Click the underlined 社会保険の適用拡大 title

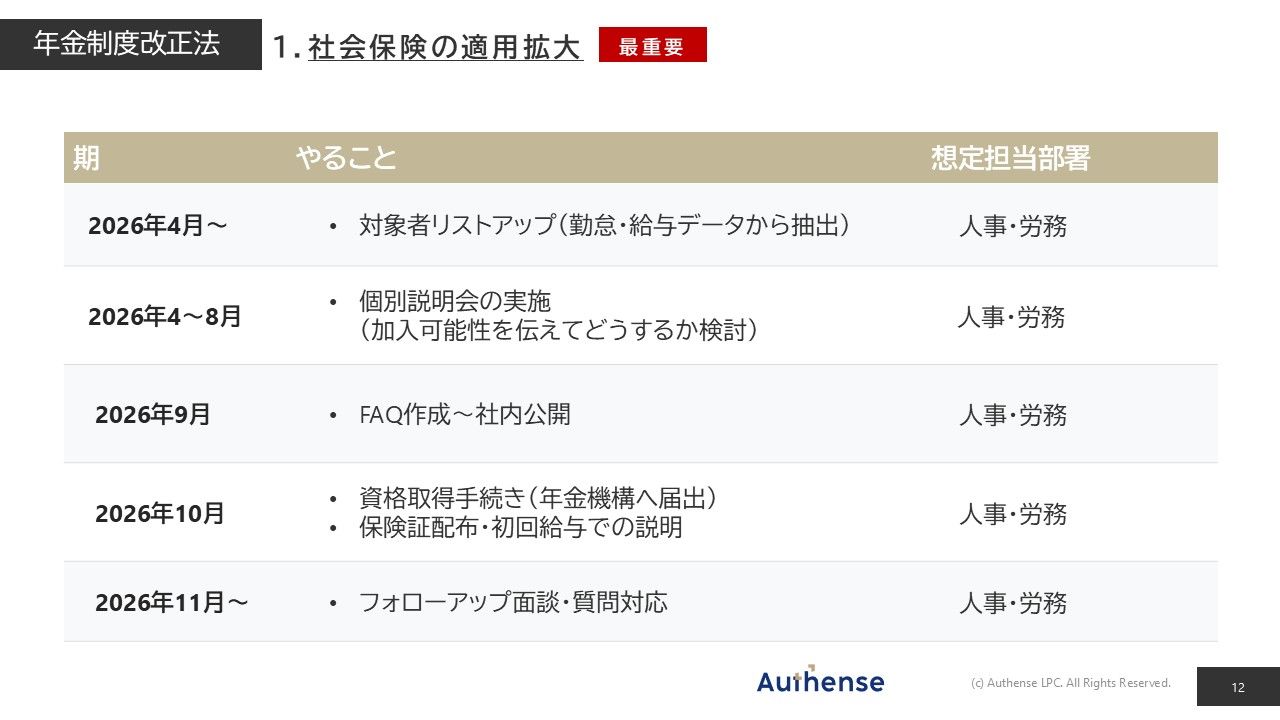(445, 47)
